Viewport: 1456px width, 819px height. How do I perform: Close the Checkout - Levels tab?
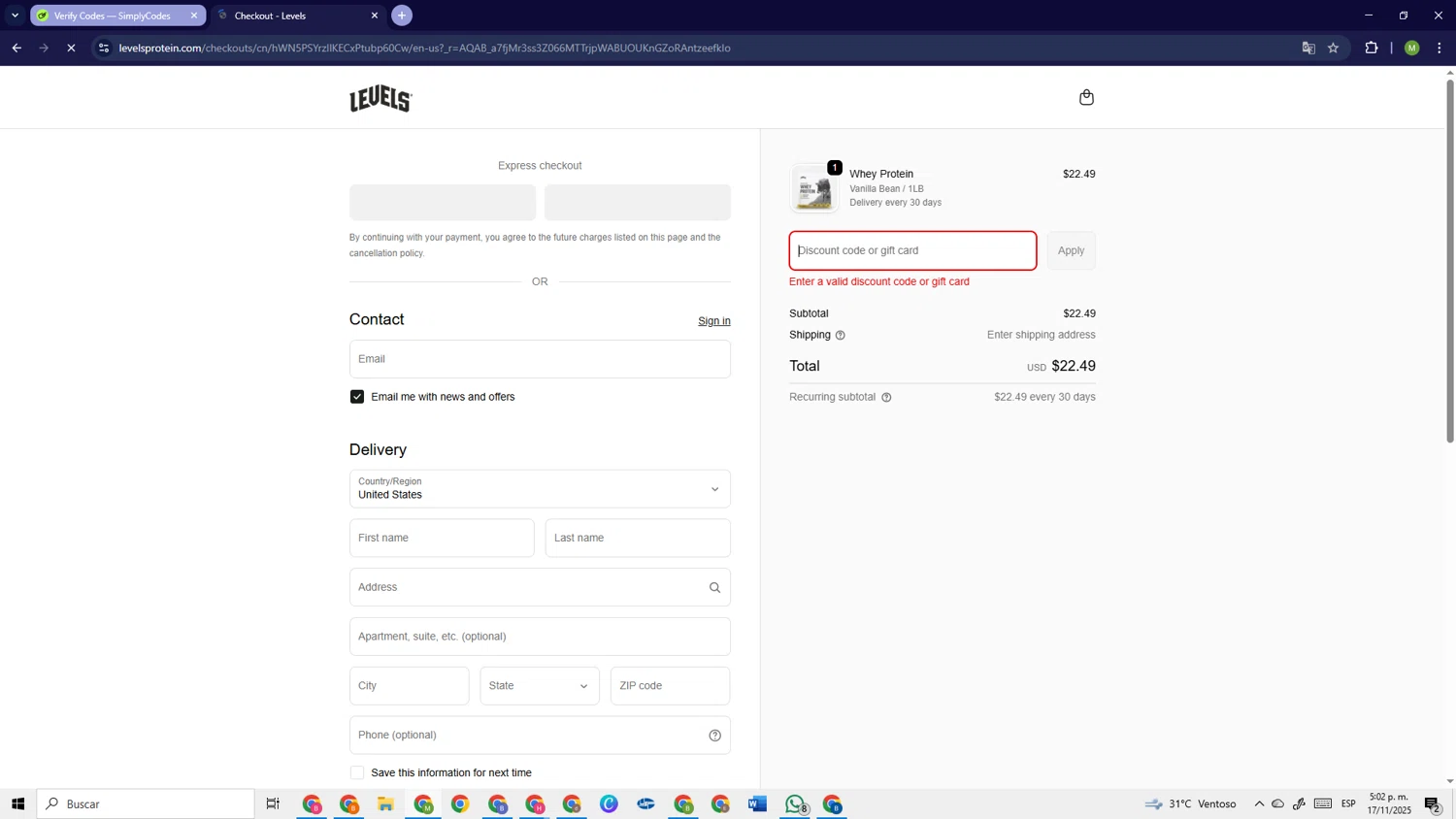375,16
